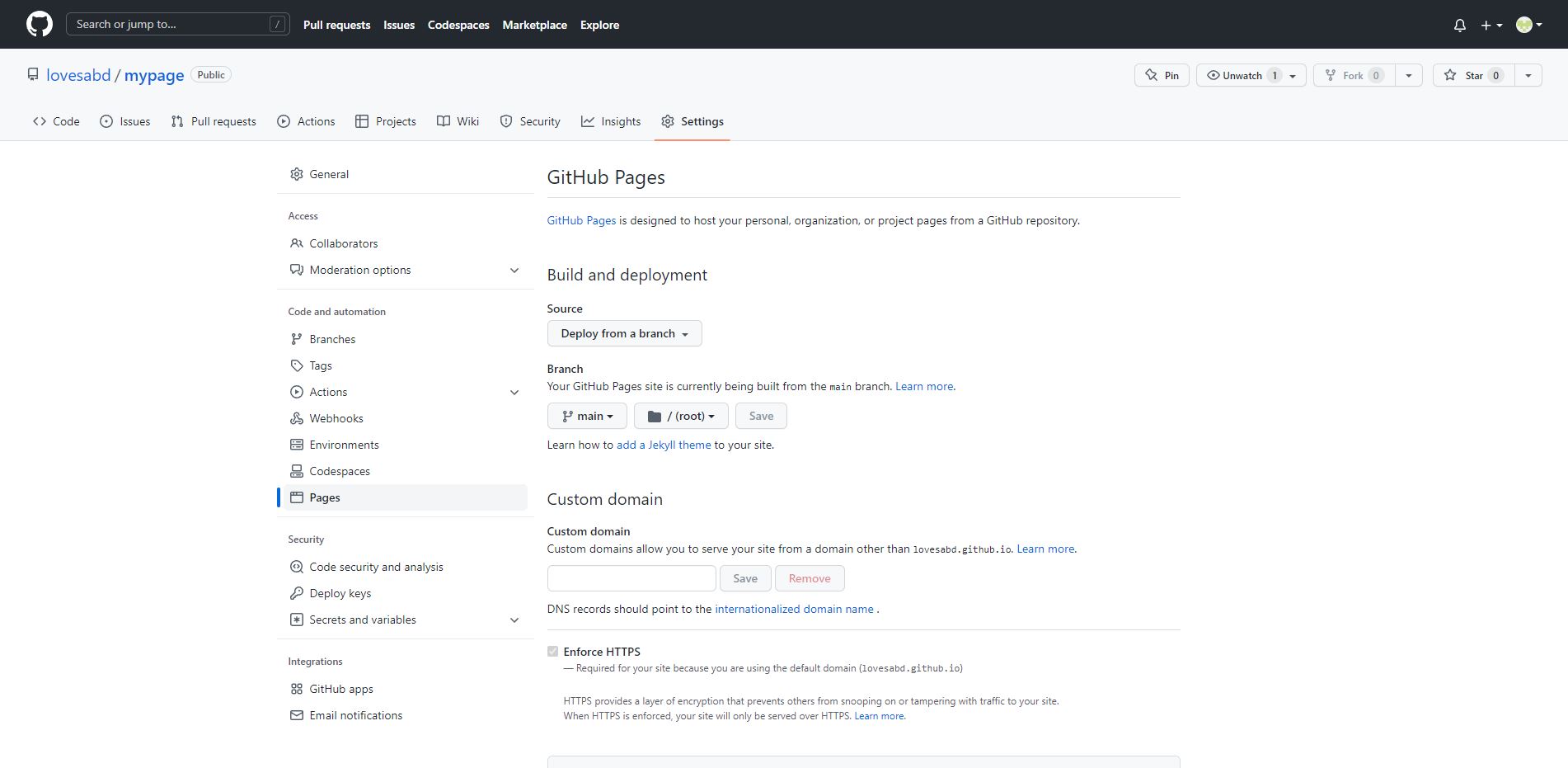
Task: Switch to the repository Issues tab
Action: [x=125, y=121]
